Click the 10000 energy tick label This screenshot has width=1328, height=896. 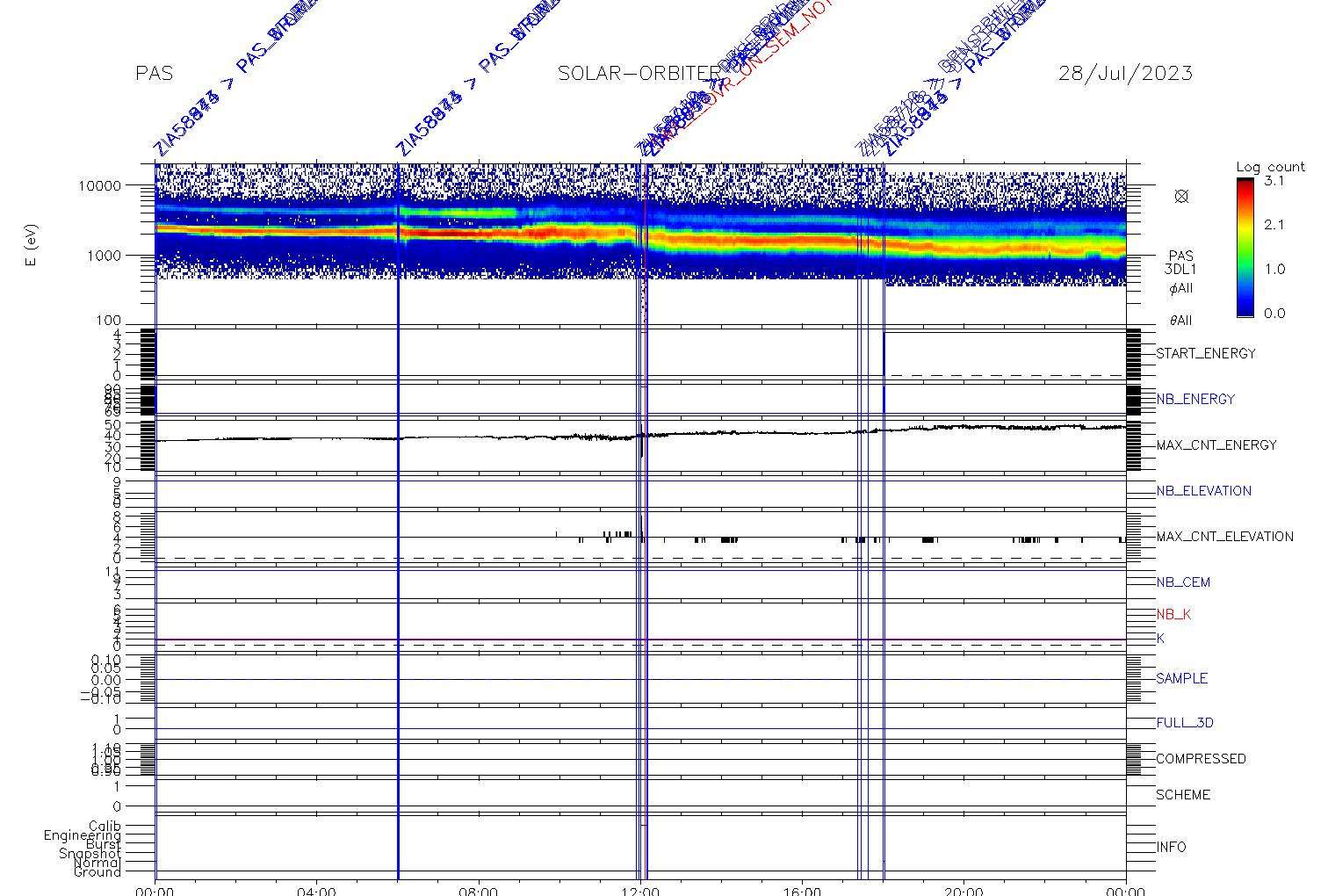(98, 186)
